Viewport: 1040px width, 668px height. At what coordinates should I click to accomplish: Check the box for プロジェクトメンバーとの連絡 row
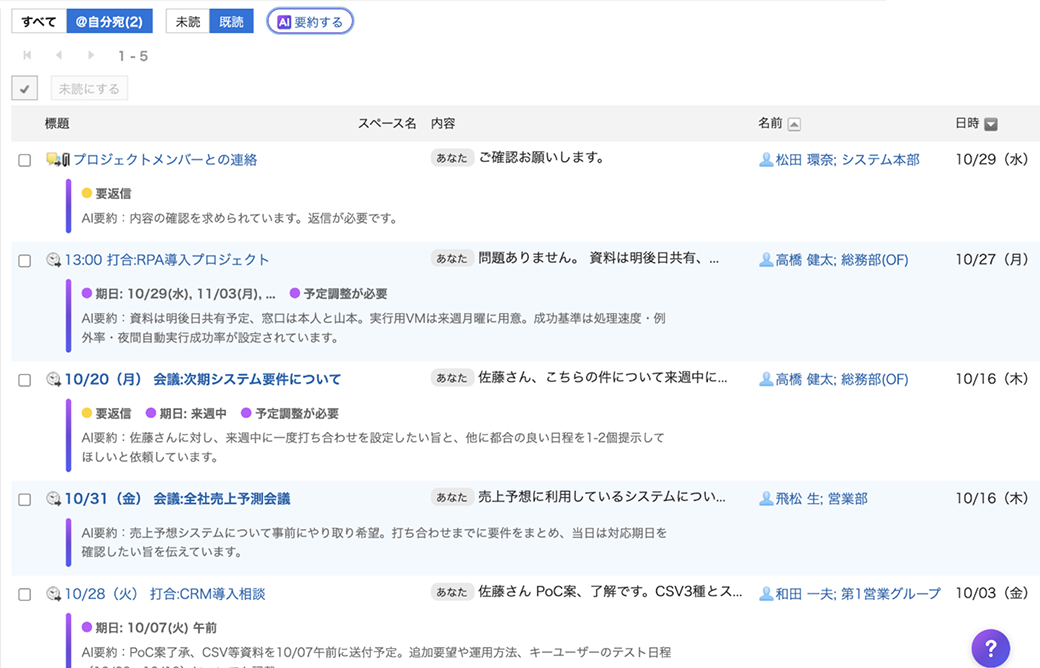[25, 160]
